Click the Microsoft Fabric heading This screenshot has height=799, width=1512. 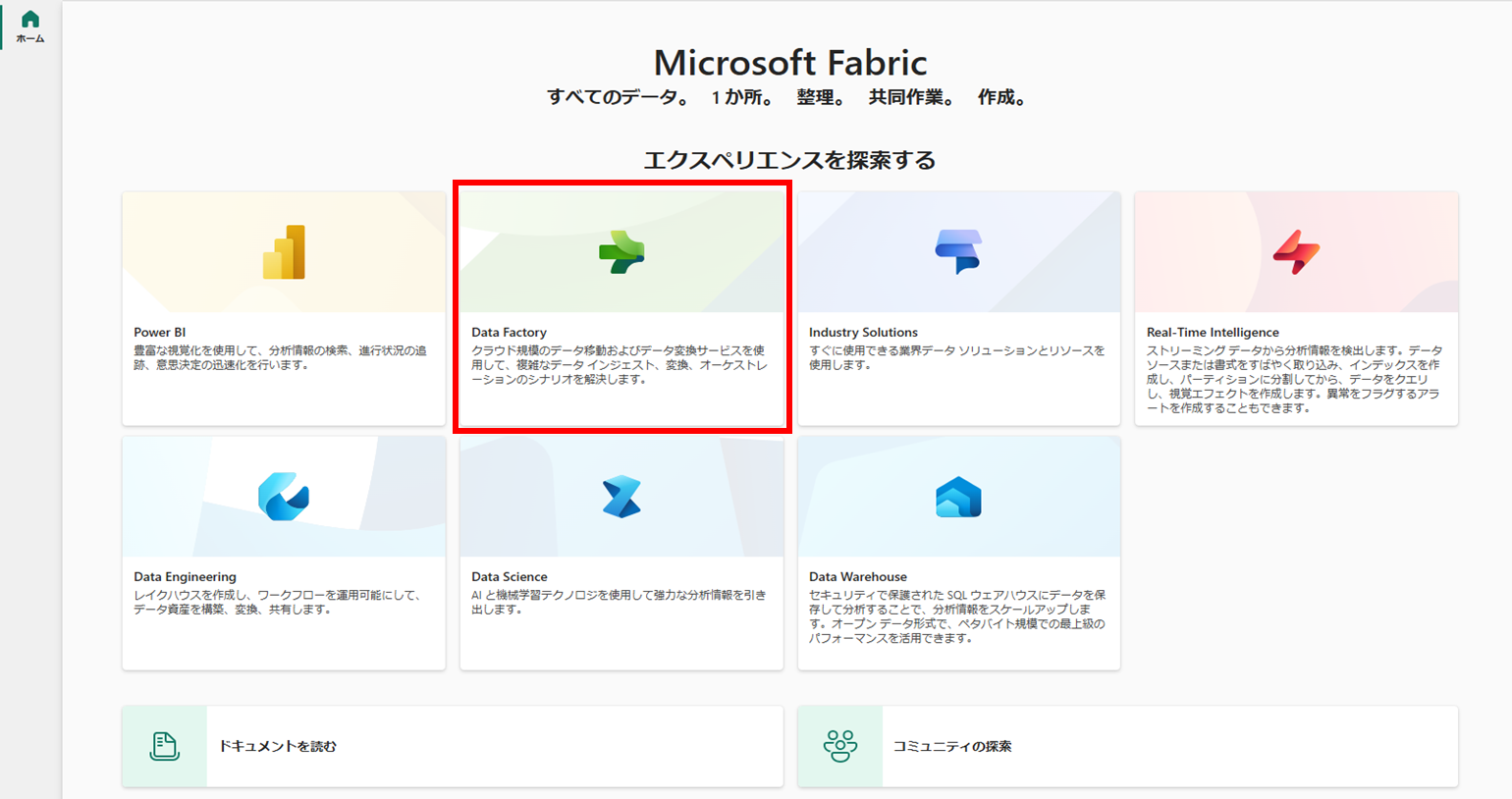pyautogui.click(x=790, y=63)
